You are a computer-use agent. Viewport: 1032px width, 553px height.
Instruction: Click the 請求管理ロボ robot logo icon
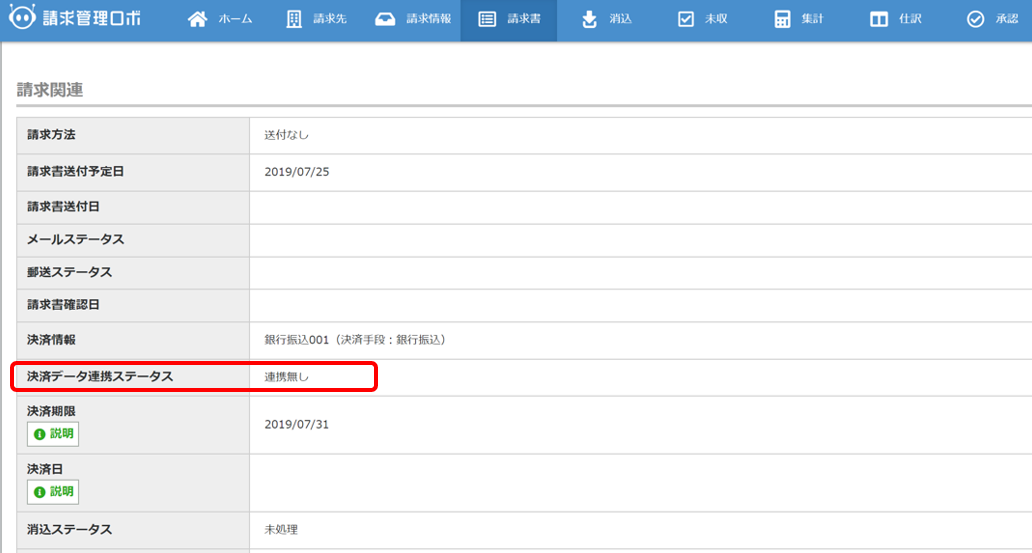(22, 20)
